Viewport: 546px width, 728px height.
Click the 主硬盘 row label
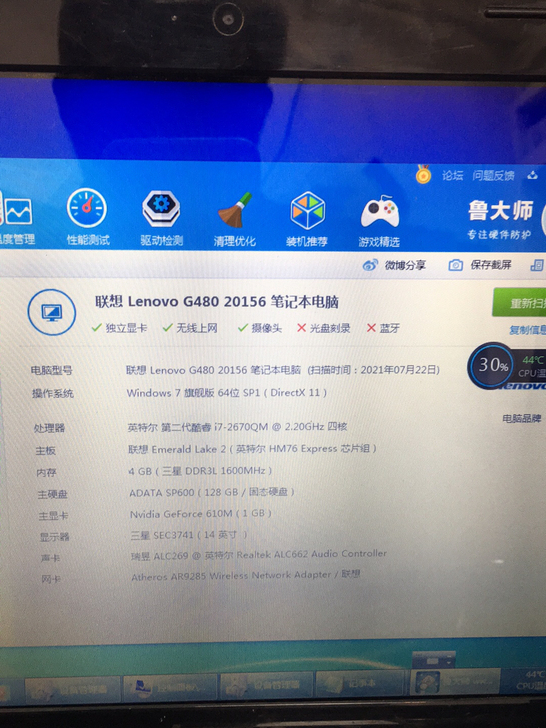[52, 494]
